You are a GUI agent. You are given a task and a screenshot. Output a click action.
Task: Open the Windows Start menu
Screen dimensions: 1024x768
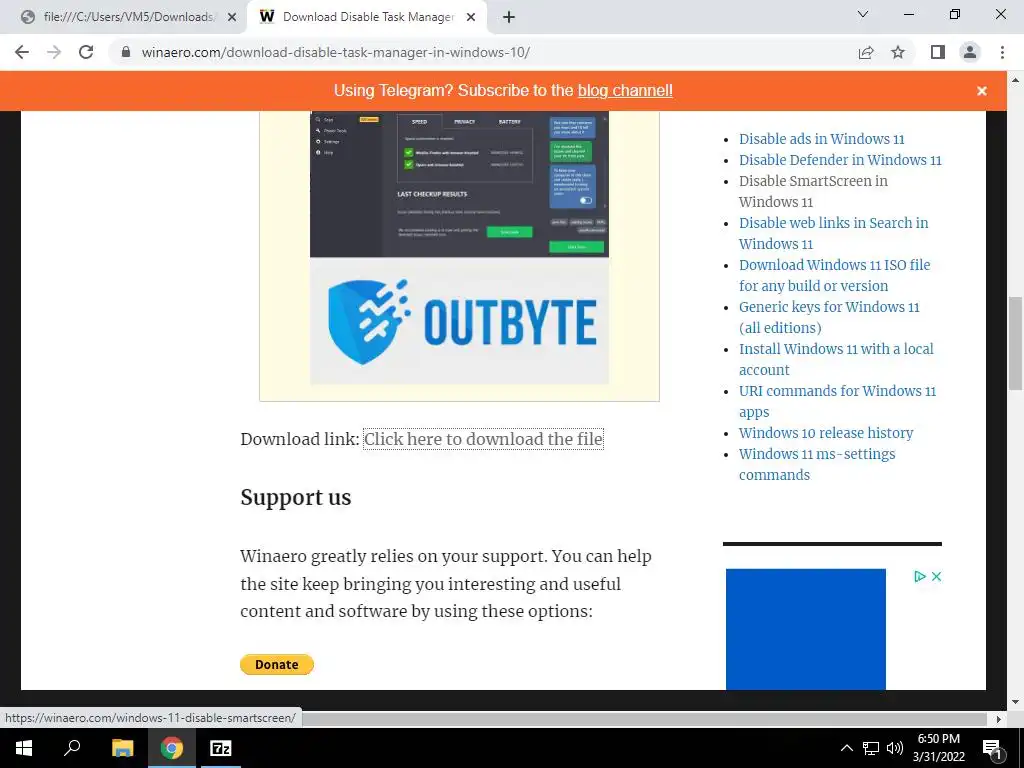[24, 748]
